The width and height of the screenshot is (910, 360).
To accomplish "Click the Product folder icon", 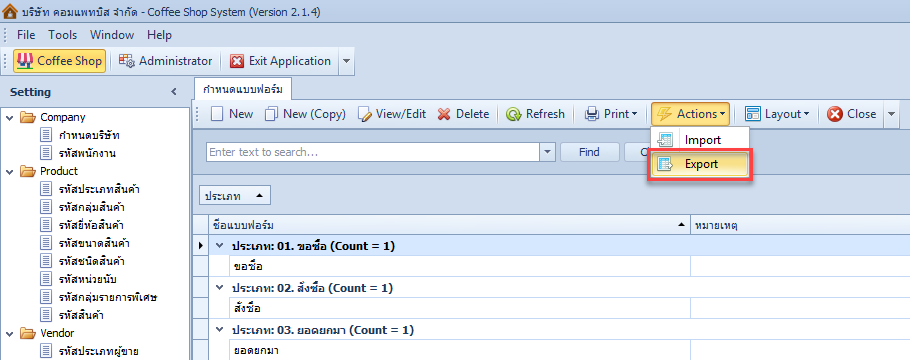I will tap(27, 171).
